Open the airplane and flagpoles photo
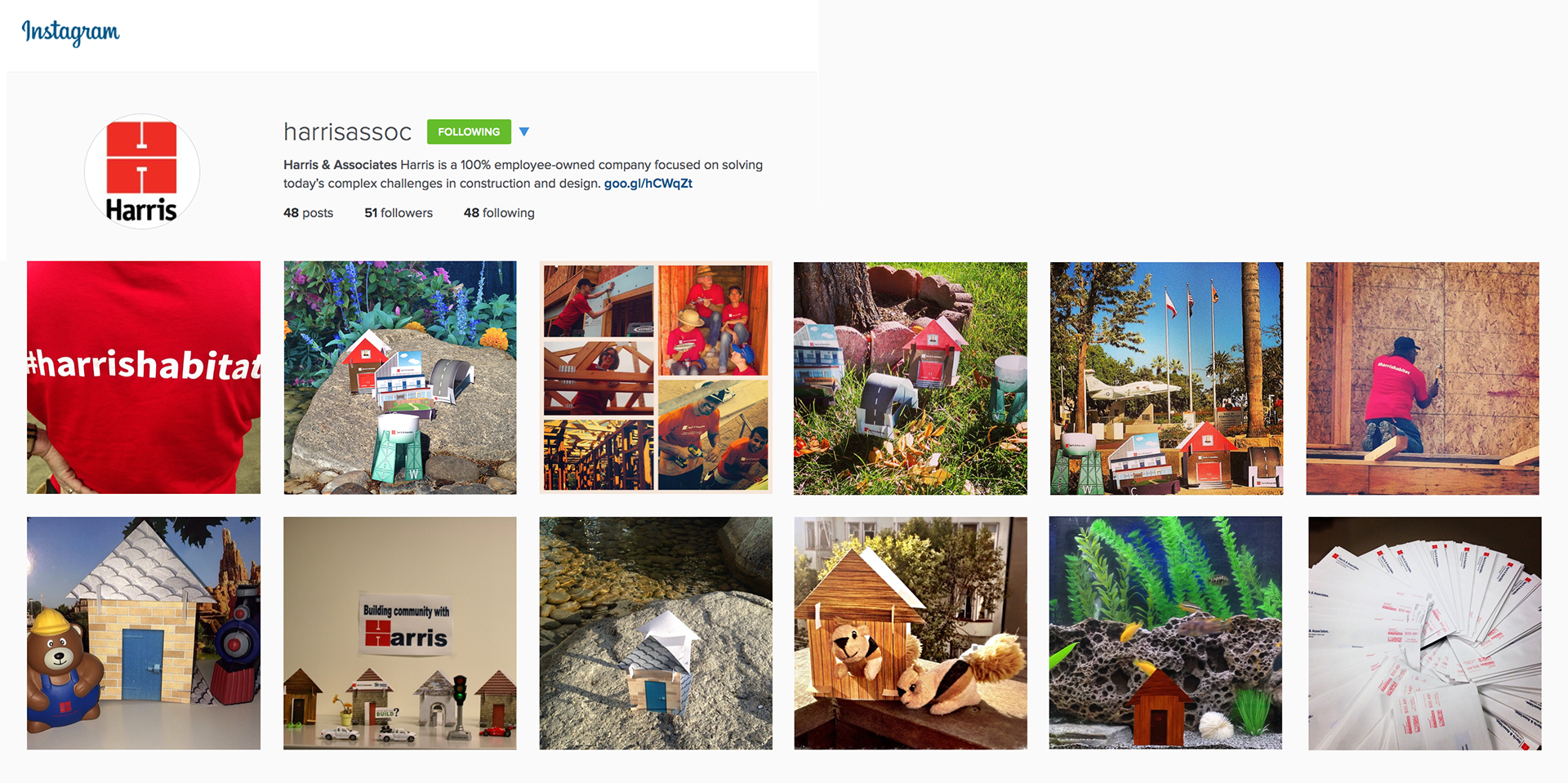The image size is (1568, 783). [x=1166, y=378]
